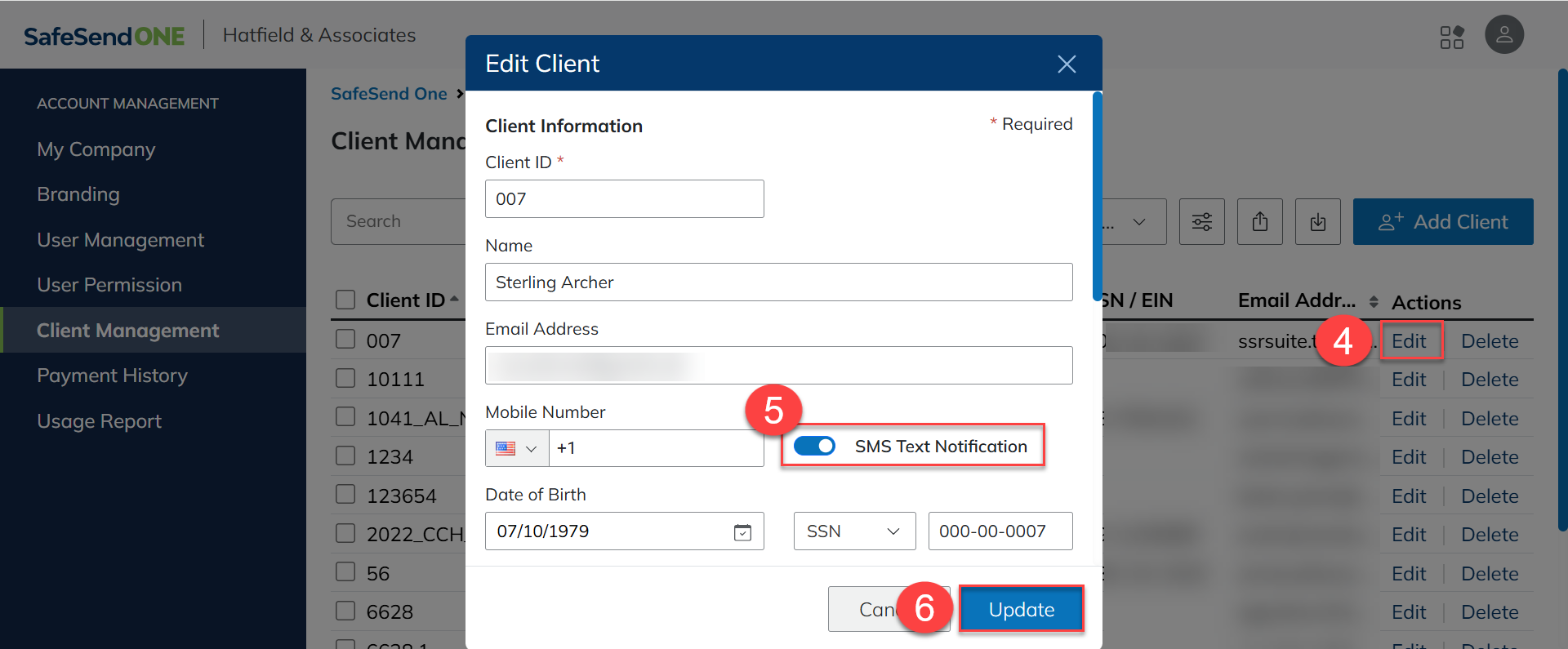Sort by Email Address column arrows

[1374, 302]
